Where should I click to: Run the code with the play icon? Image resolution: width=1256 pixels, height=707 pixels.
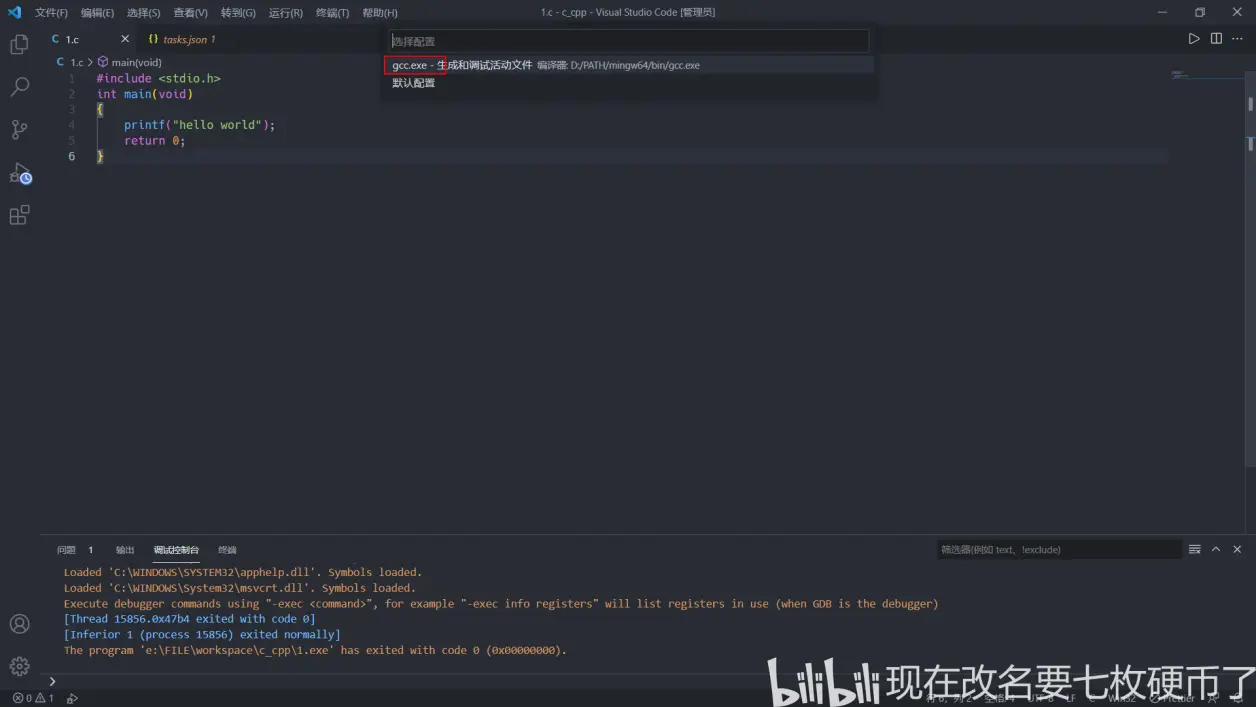point(1194,39)
